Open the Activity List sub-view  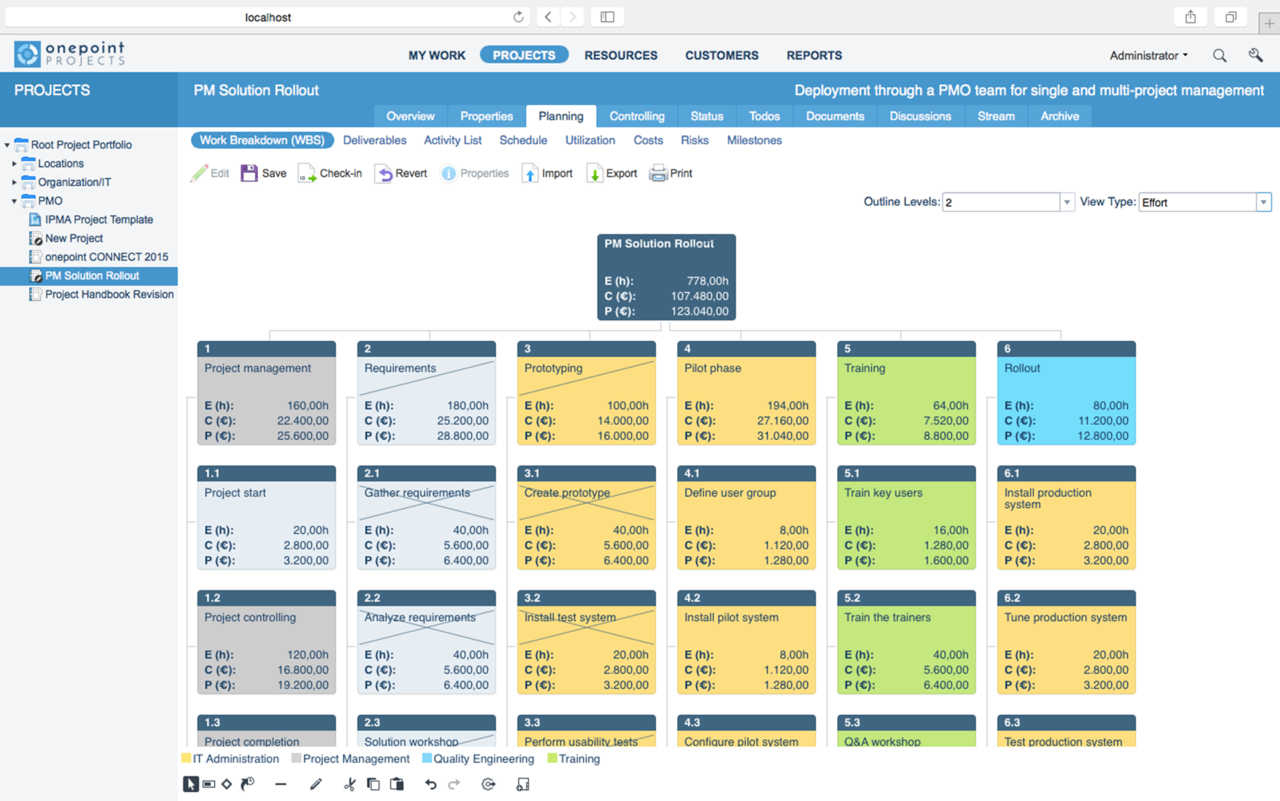(x=453, y=140)
